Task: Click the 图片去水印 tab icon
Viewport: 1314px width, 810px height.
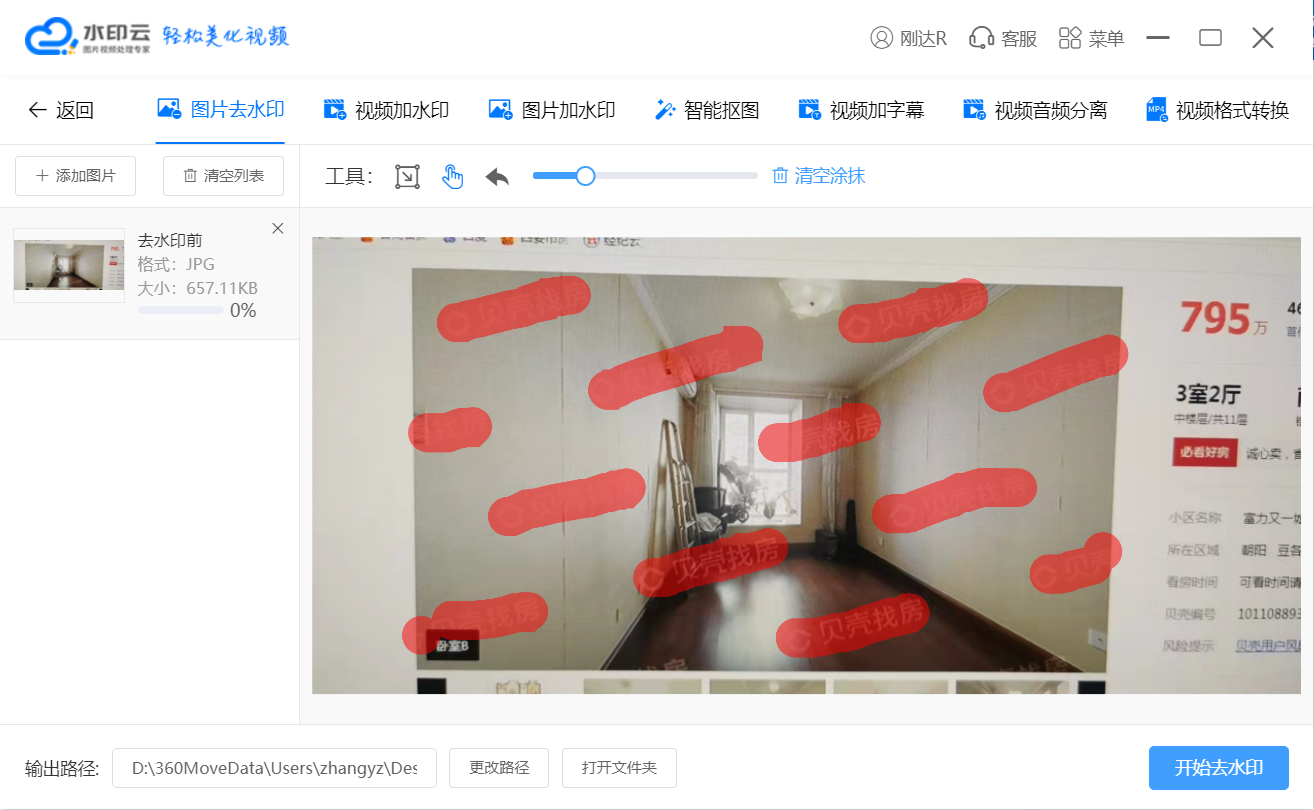Action: 169,109
